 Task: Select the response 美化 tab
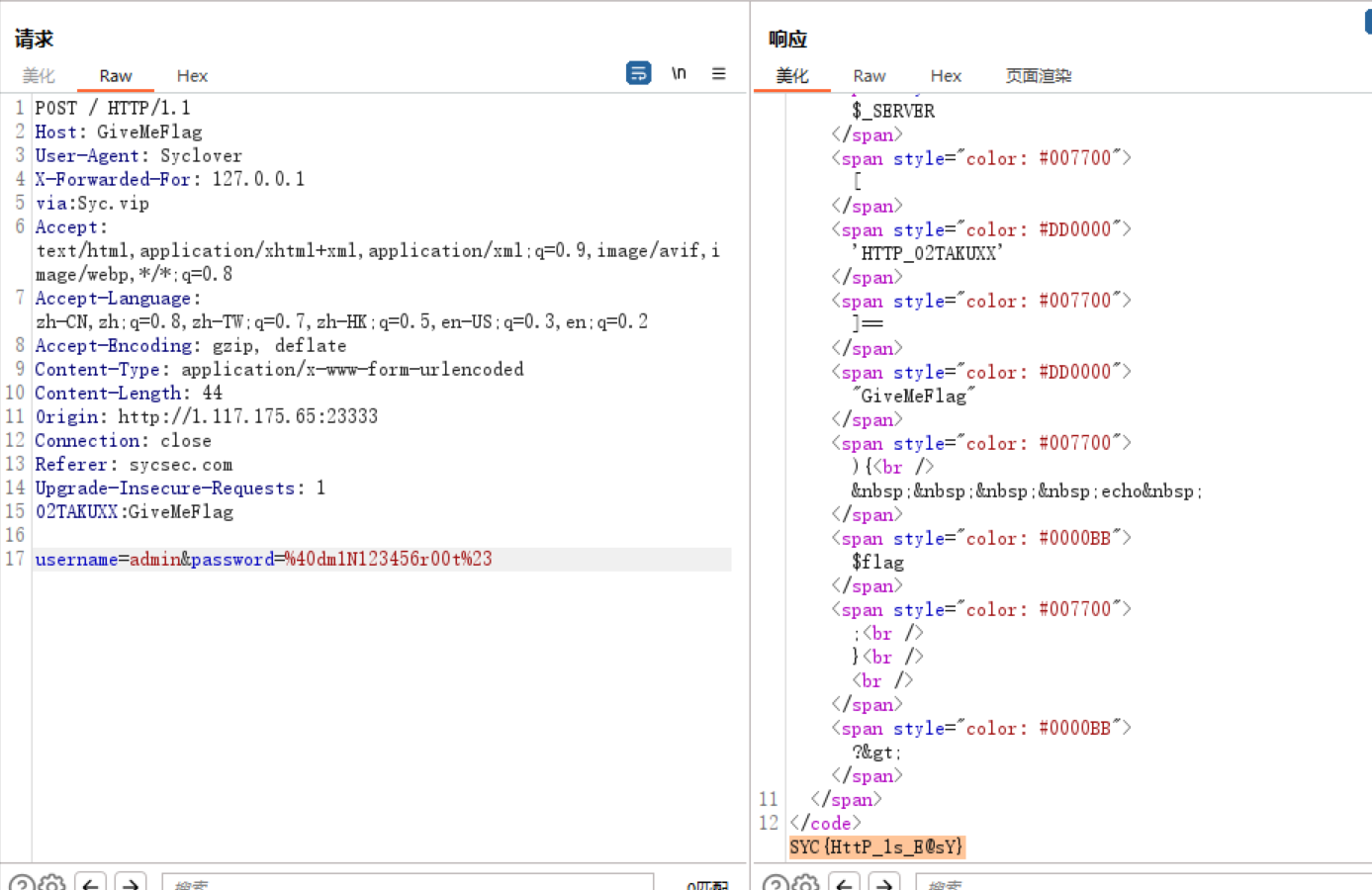[791, 76]
